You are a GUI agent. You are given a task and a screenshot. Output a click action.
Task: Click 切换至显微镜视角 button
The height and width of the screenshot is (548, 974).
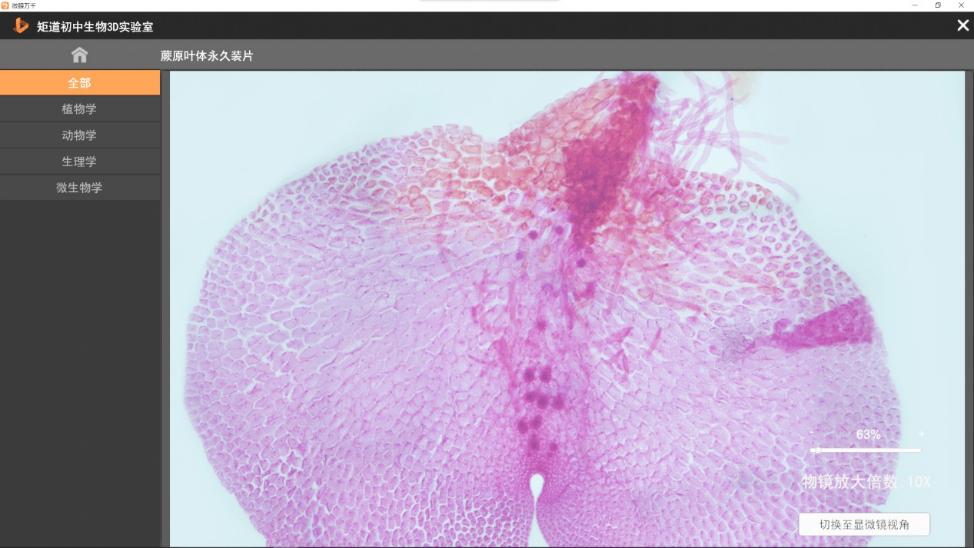pyautogui.click(x=864, y=524)
